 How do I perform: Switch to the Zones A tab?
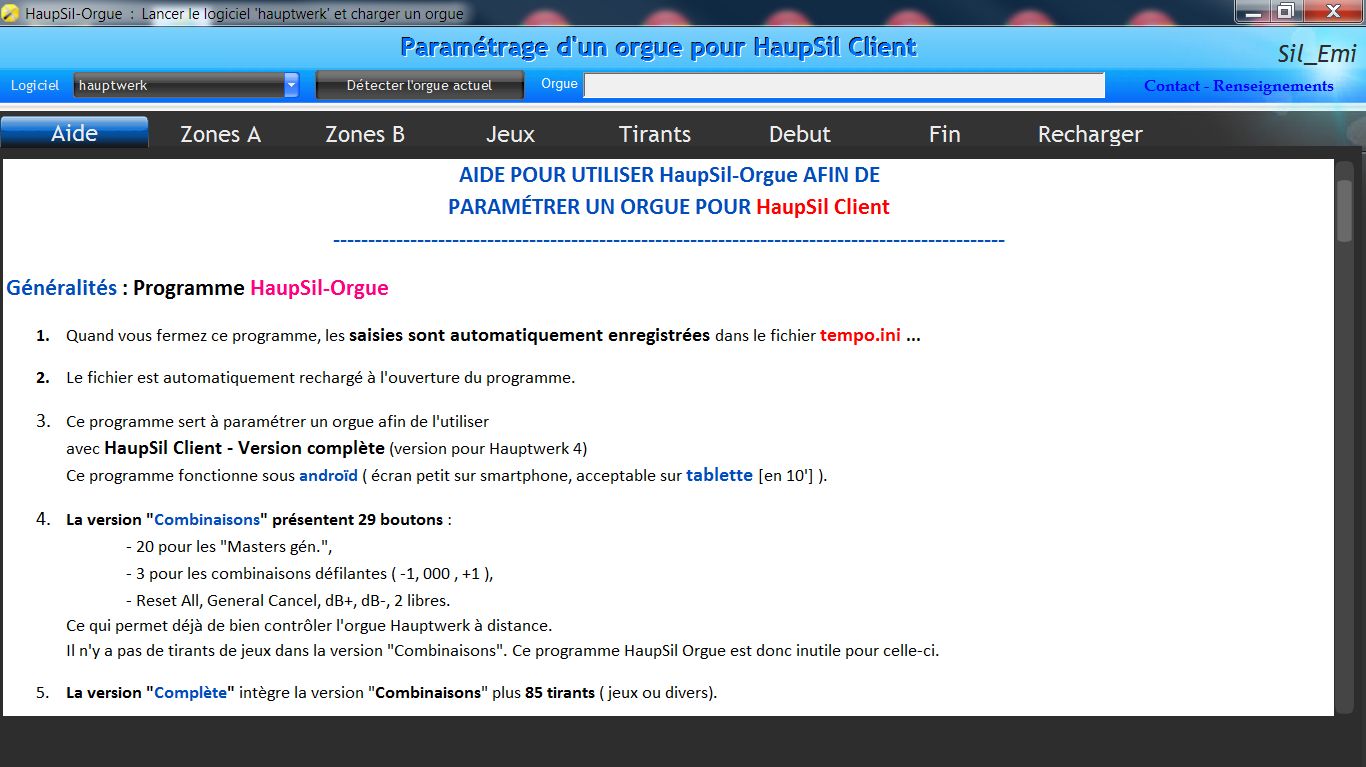[x=220, y=134]
